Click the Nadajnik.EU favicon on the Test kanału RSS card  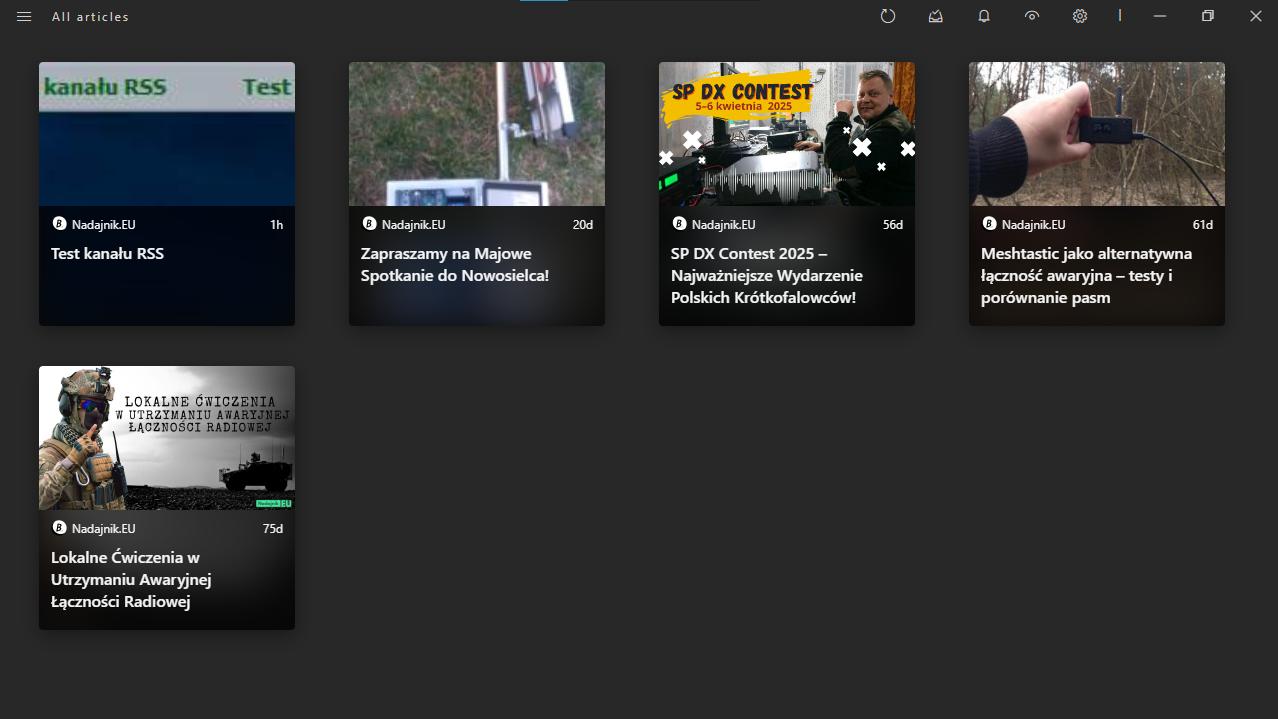tap(59, 224)
